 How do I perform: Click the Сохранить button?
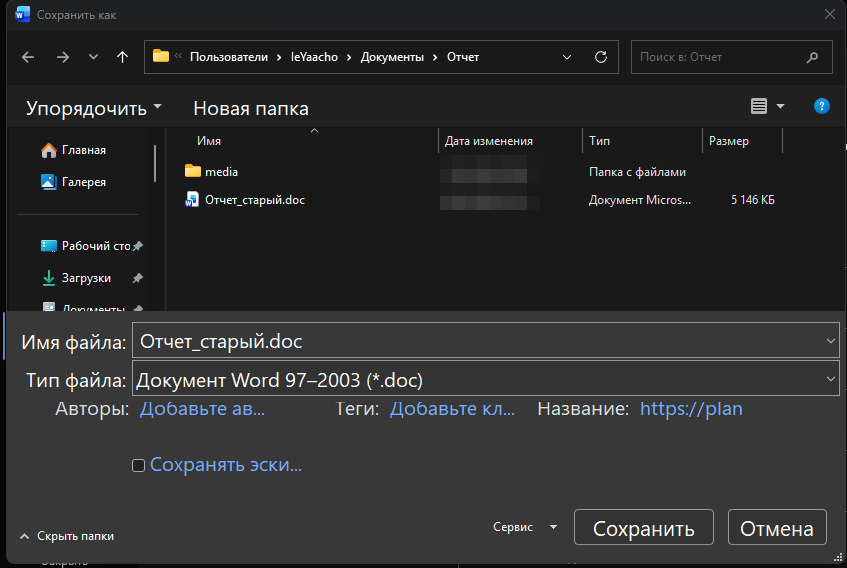643,527
